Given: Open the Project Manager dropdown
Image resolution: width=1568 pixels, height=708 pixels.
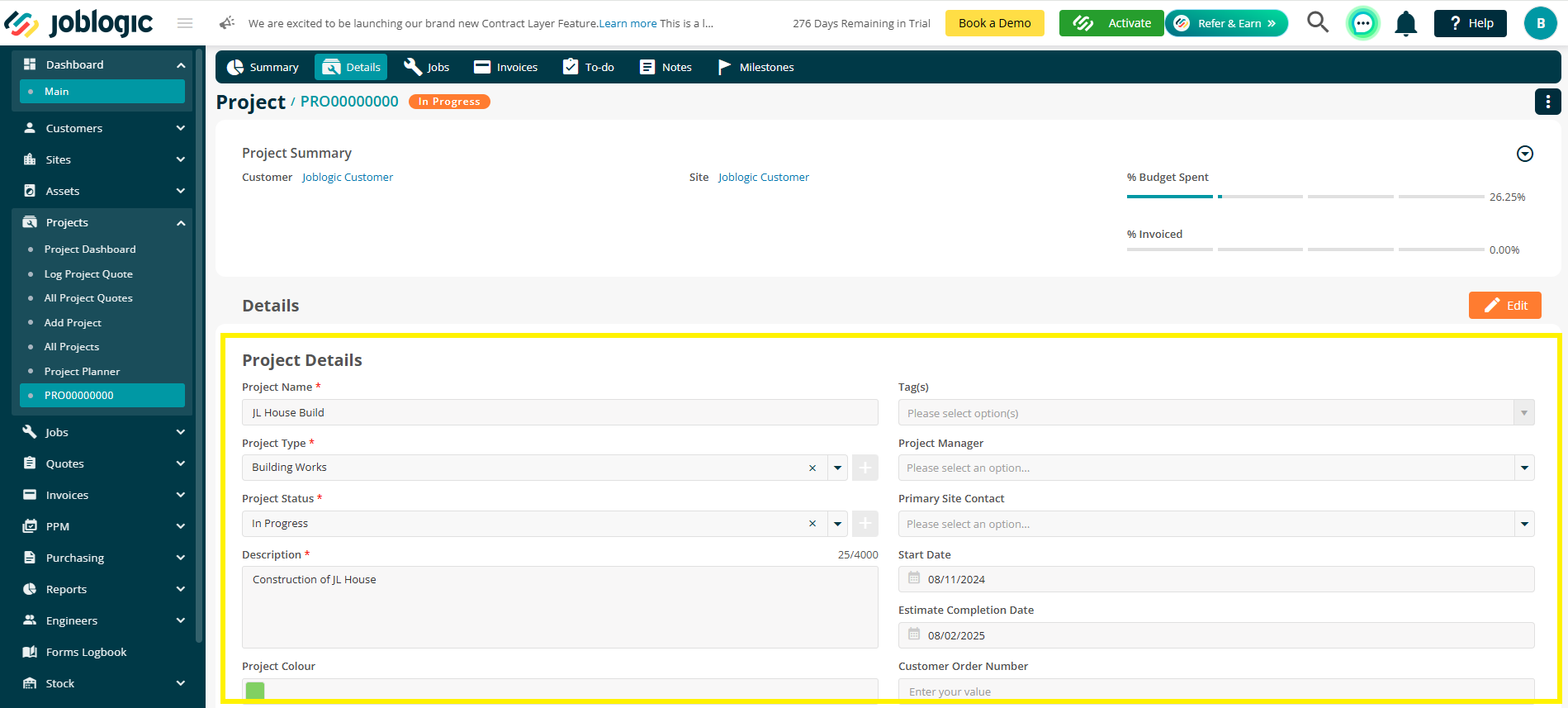Looking at the screenshot, I should [x=1215, y=468].
